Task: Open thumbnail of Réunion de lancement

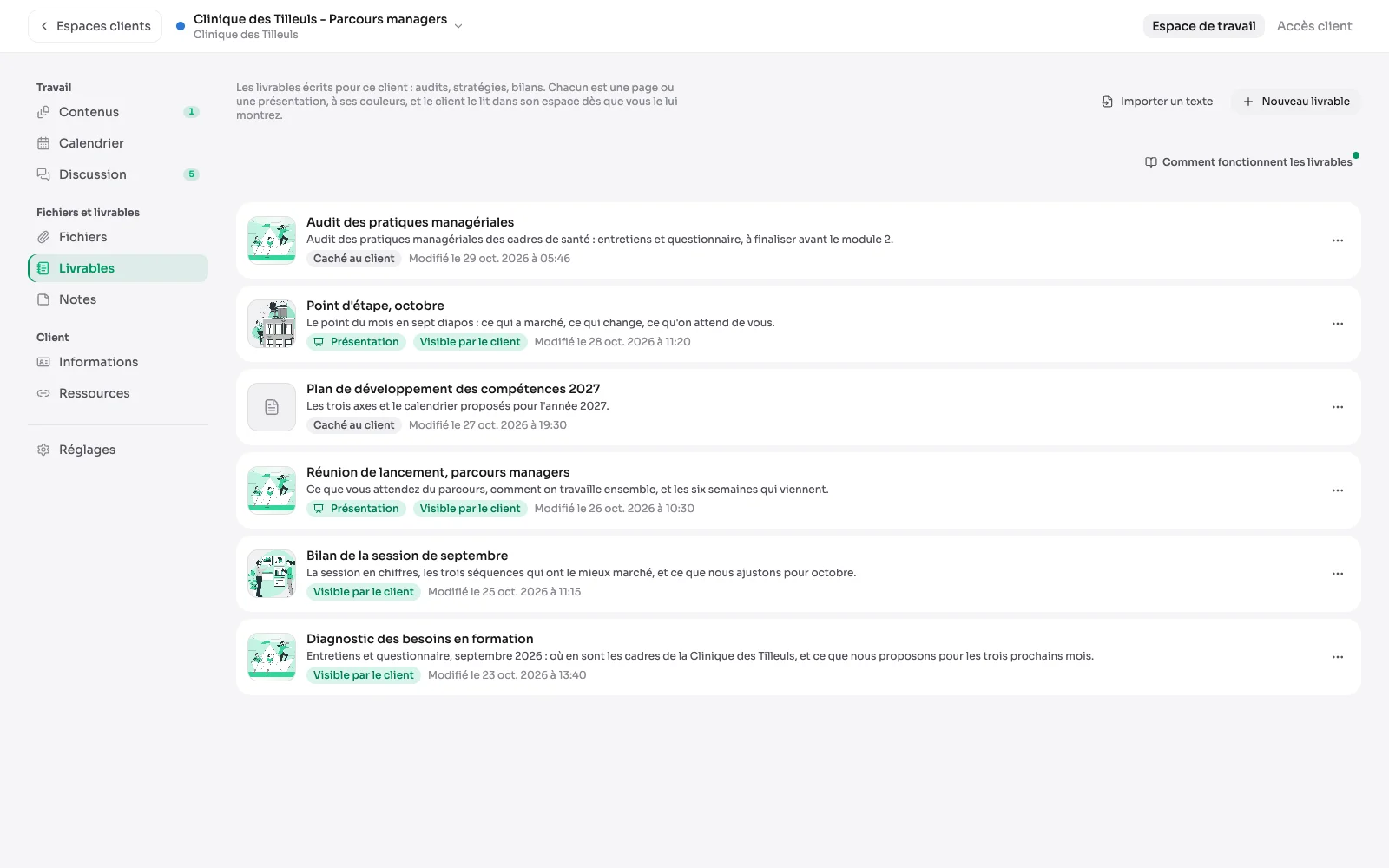Action: pyautogui.click(x=272, y=490)
